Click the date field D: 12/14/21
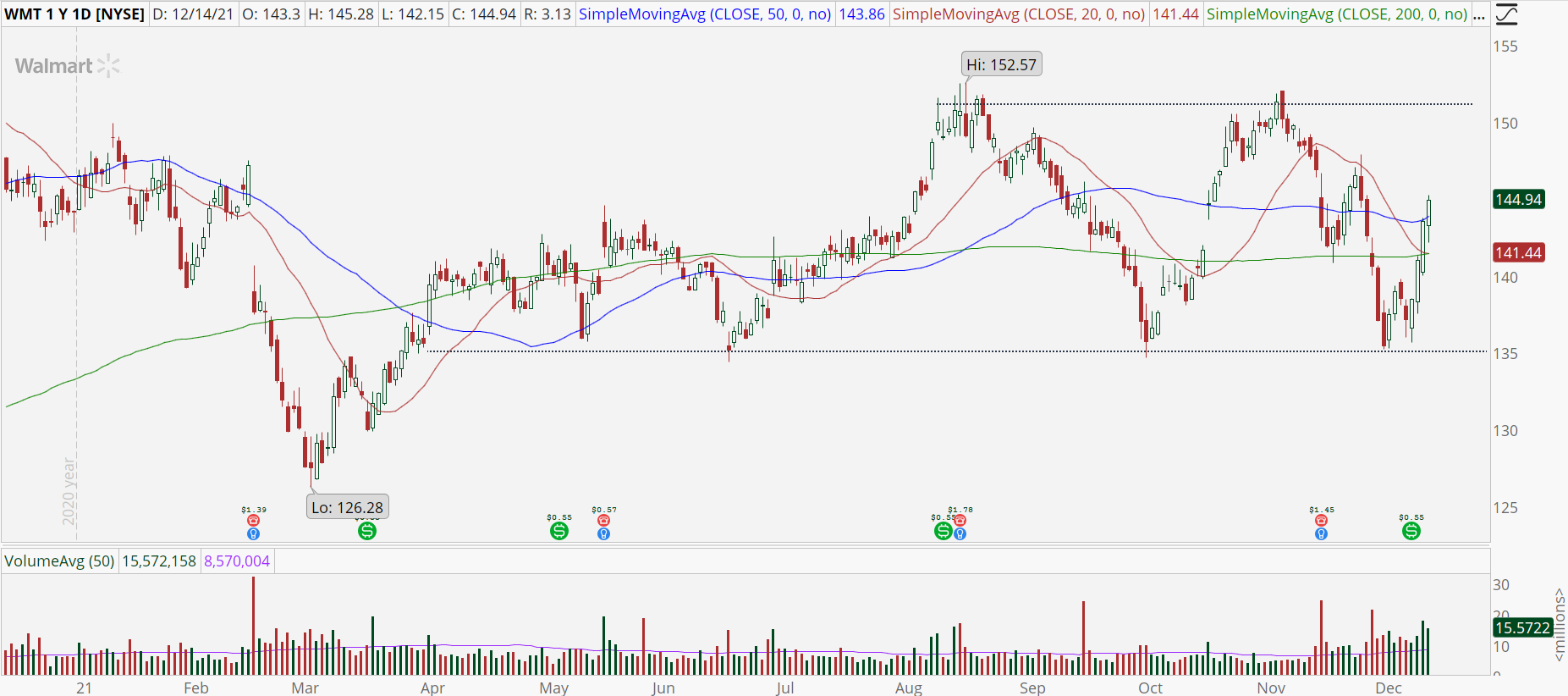 point(193,14)
